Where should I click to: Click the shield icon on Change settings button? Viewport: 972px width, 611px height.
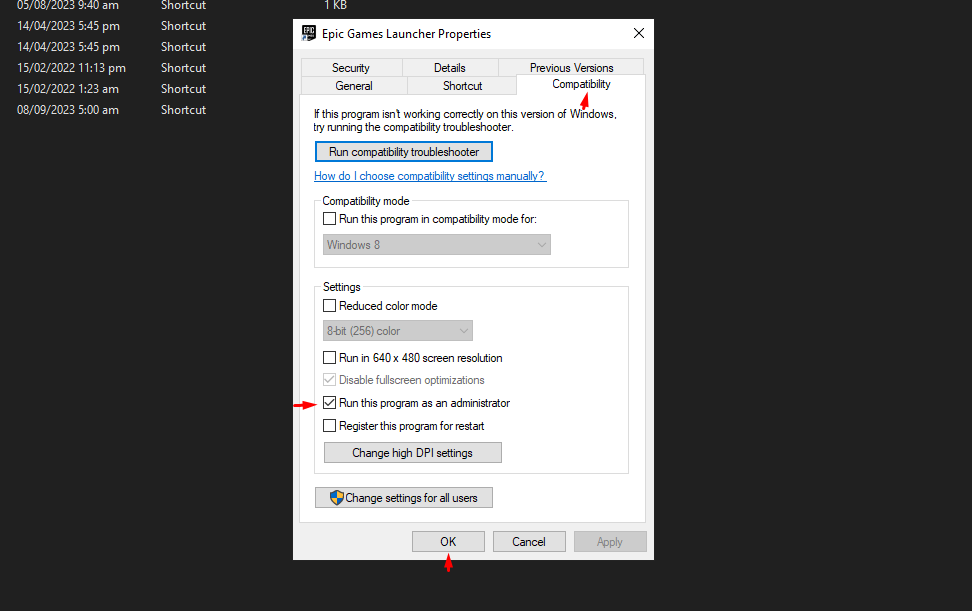[337, 498]
